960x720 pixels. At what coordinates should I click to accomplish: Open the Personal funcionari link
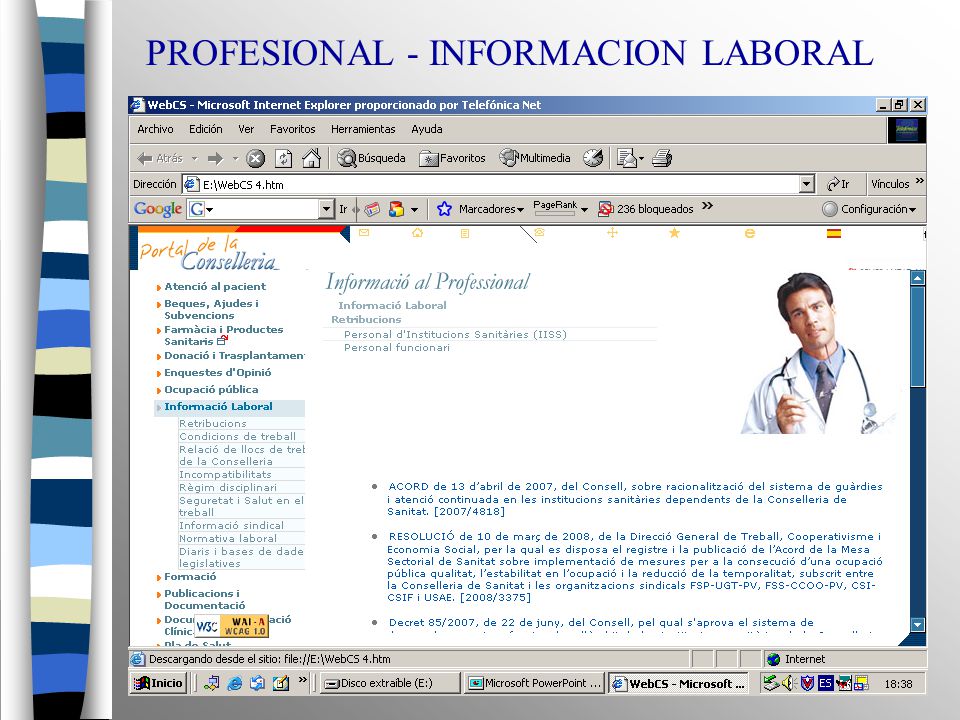tap(397, 347)
